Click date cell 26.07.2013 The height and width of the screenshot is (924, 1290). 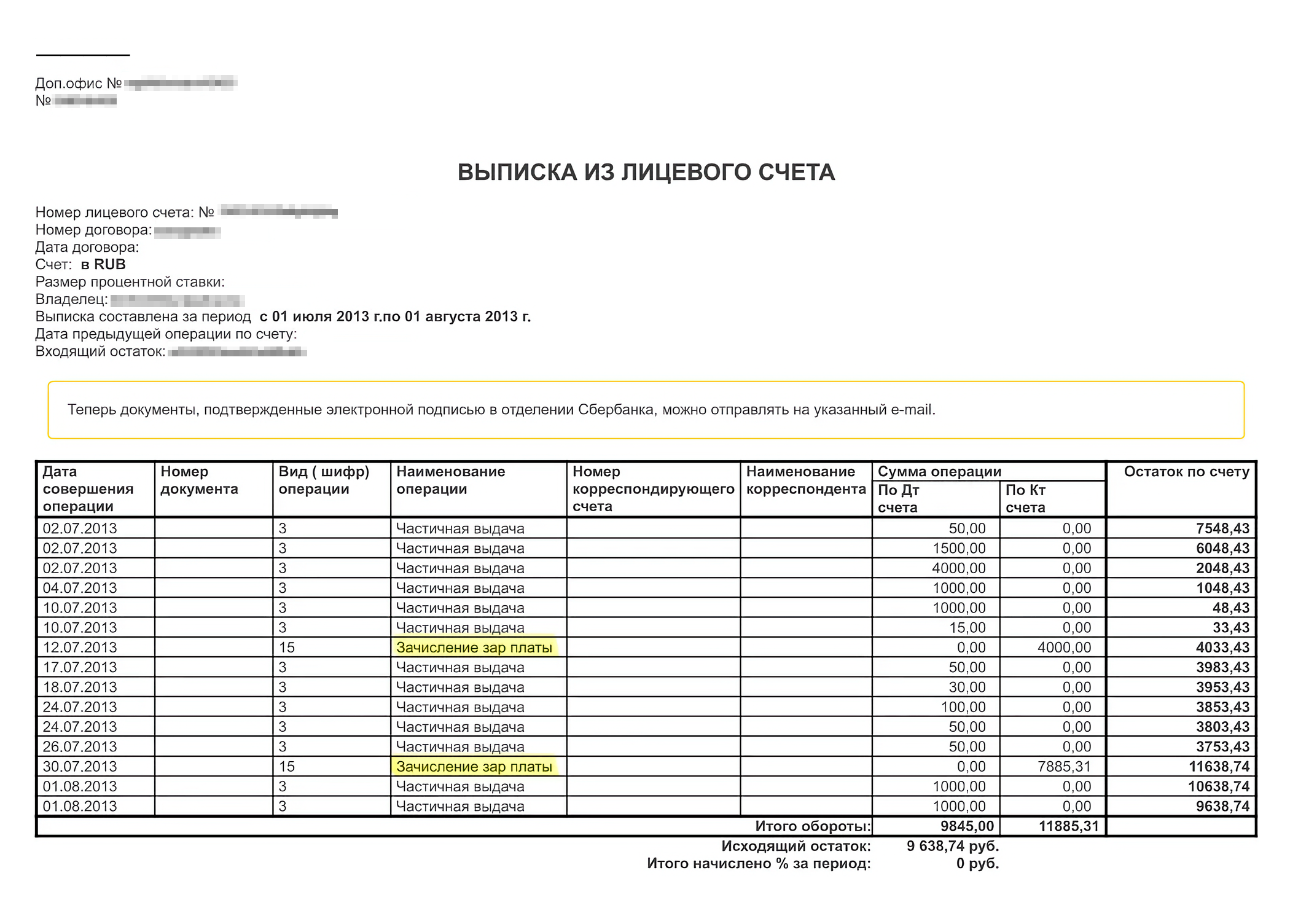79,747
